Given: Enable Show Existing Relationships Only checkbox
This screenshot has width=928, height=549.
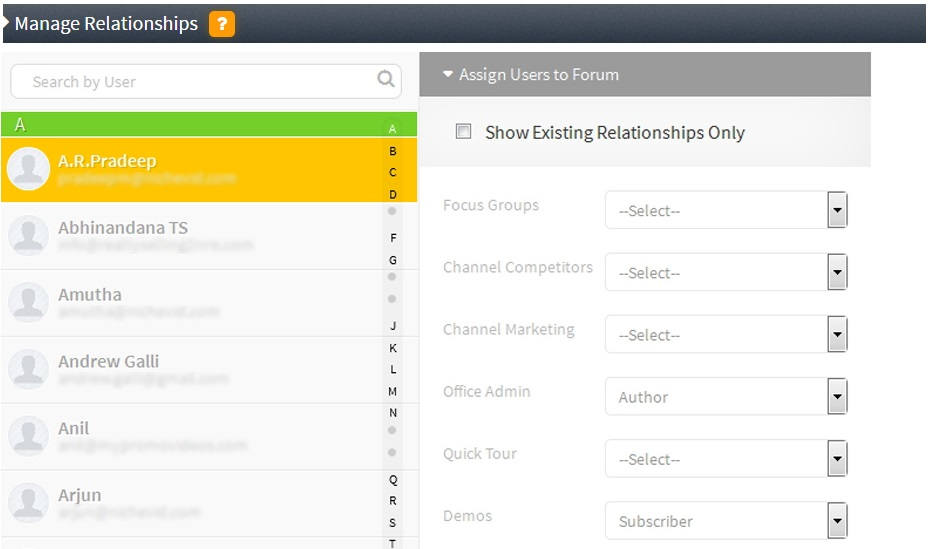Looking at the screenshot, I should click(463, 132).
